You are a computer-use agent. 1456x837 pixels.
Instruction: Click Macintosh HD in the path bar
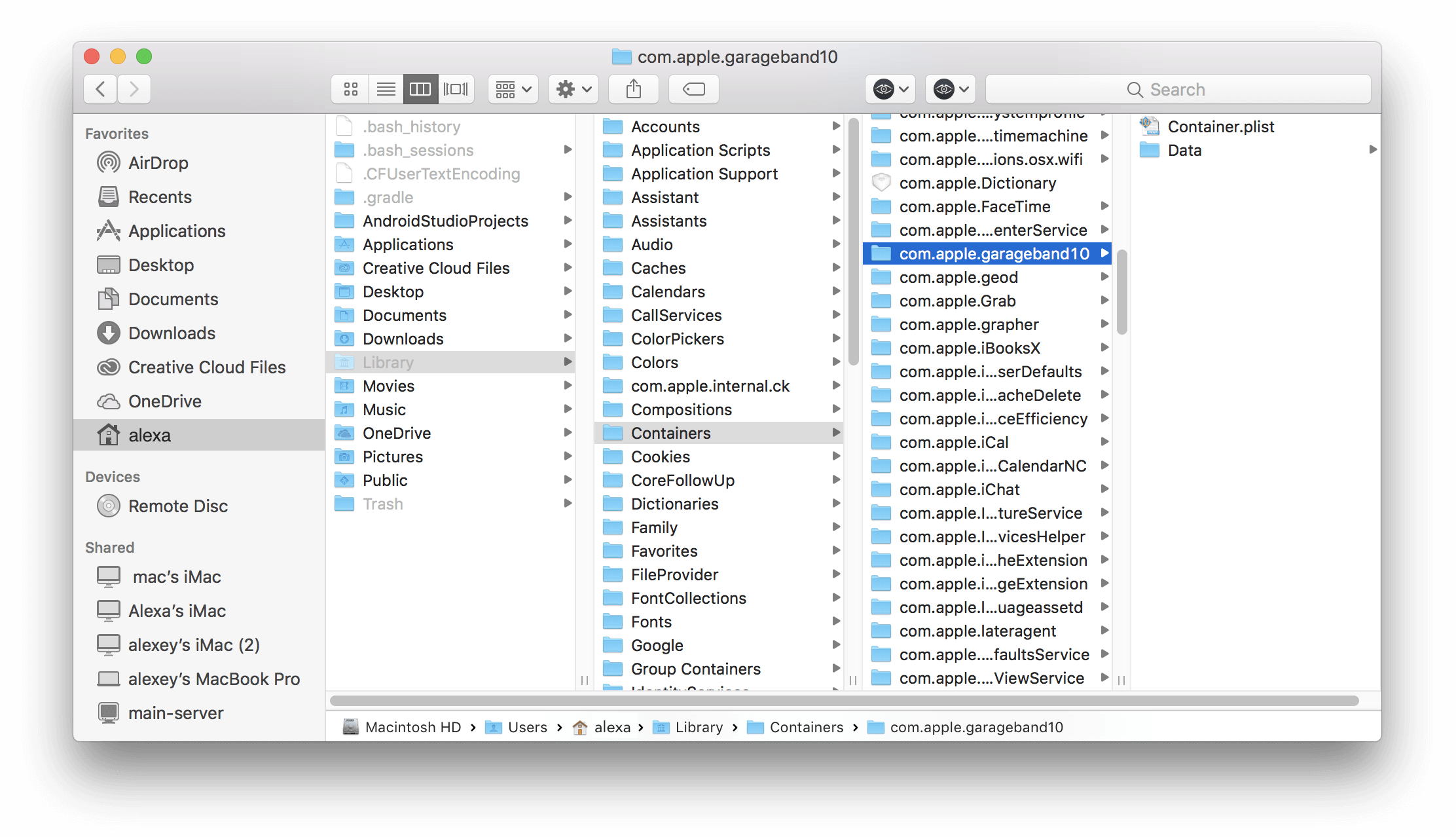click(402, 727)
